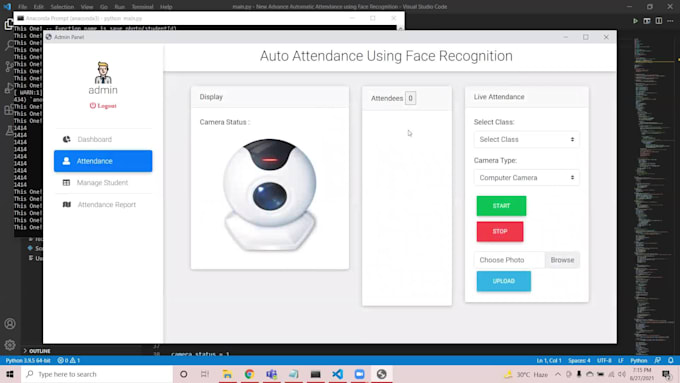Click the volume speaker tray icon
680x383 pixels.
[622, 374]
